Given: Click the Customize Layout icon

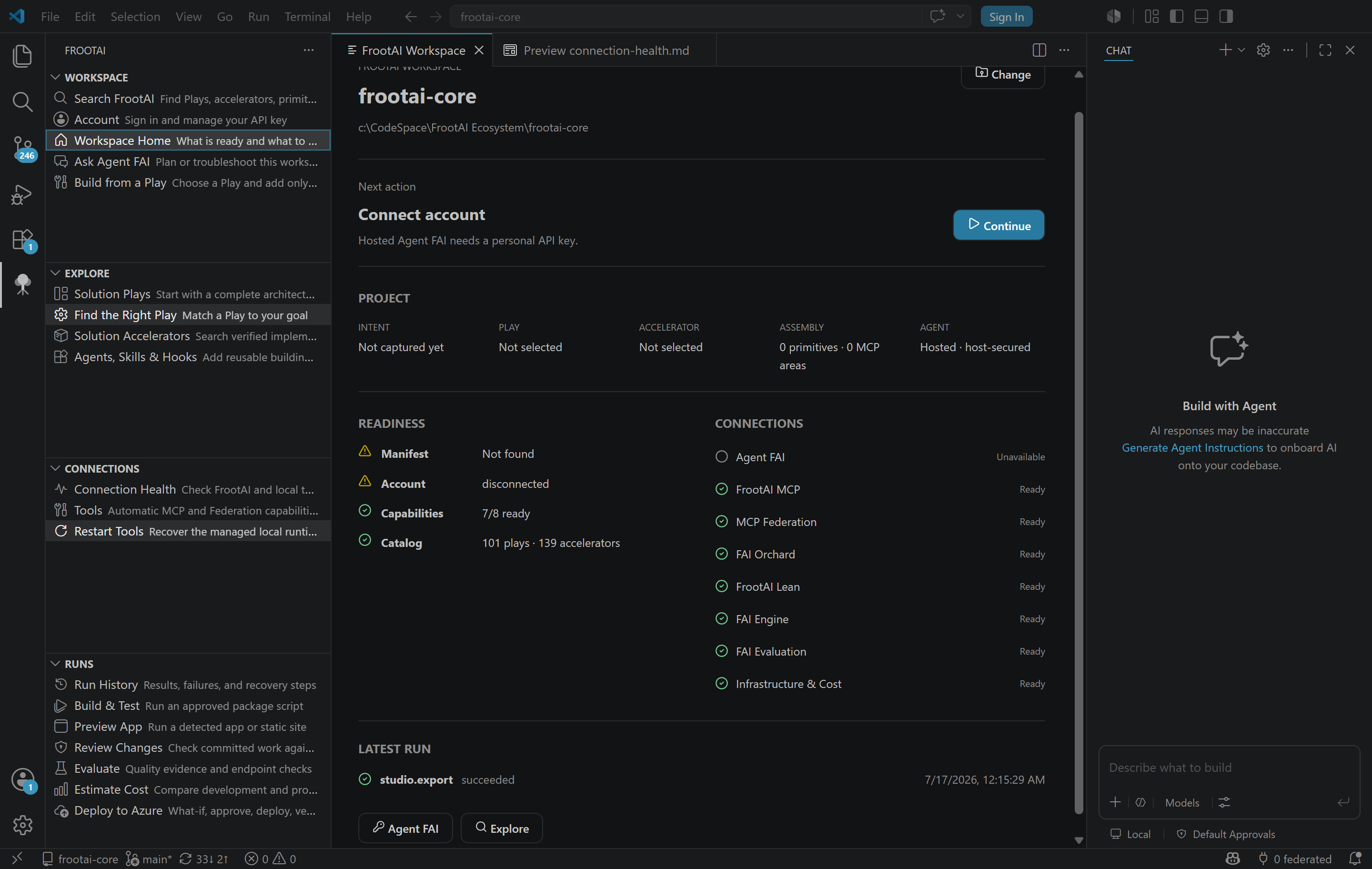Looking at the screenshot, I should (1151, 17).
